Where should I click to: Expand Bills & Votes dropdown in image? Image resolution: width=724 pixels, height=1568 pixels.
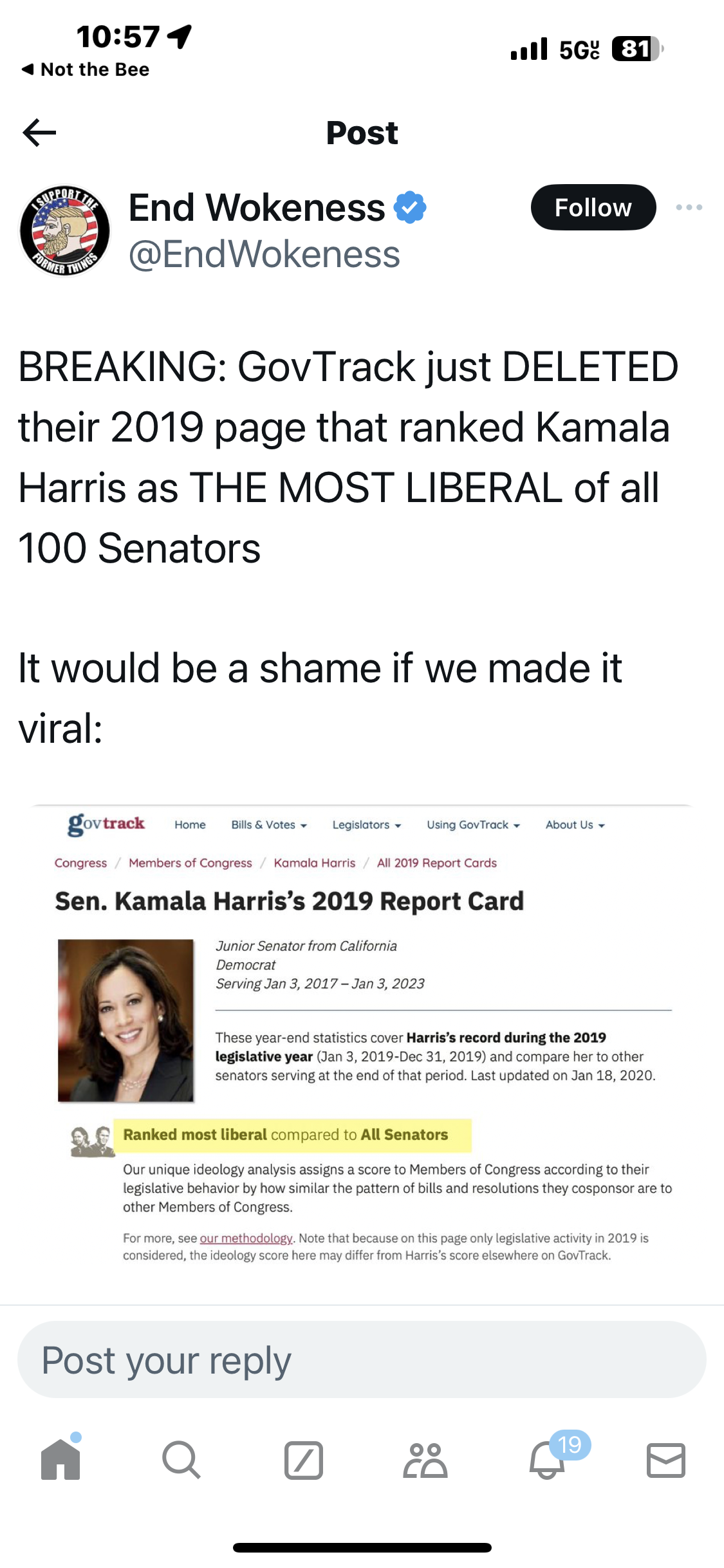tap(269, 825)
